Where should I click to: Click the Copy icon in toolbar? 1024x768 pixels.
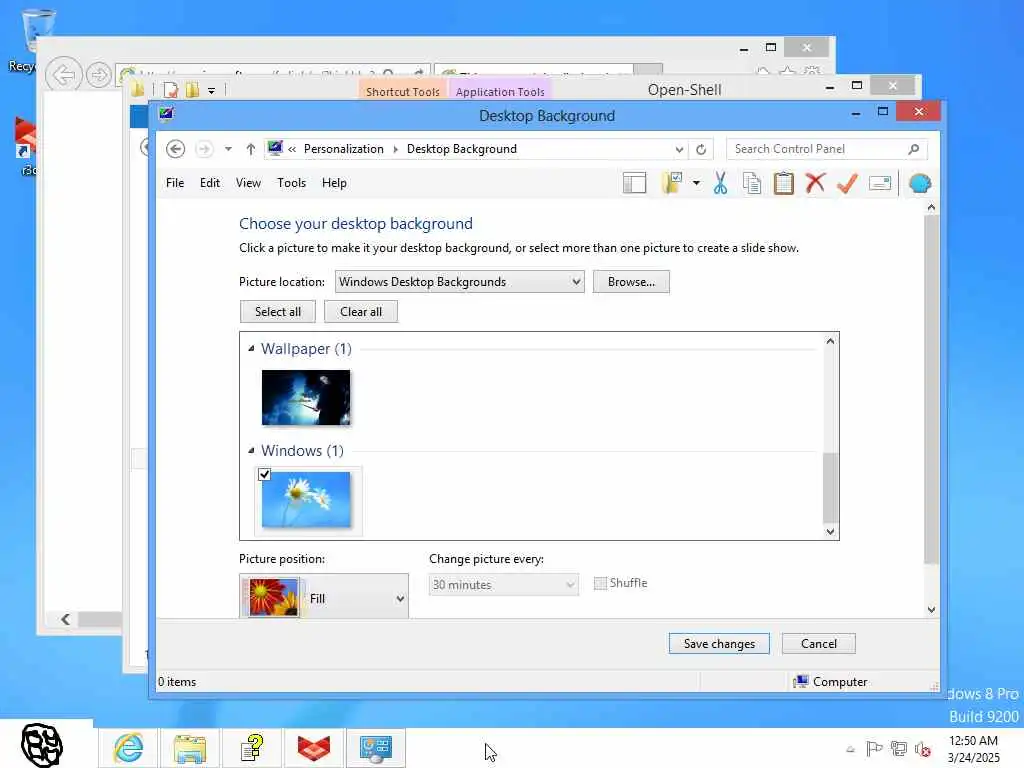pyautogui.click(x=752, y=184)
